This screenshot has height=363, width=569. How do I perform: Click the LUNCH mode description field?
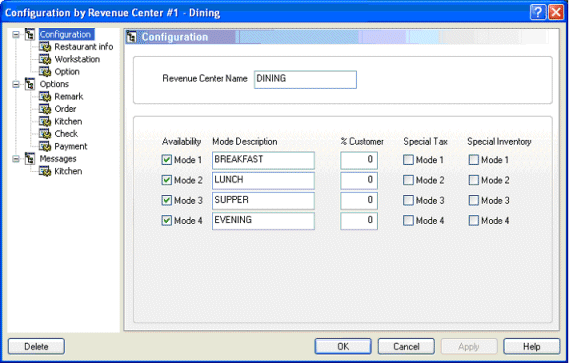[263, 180]
